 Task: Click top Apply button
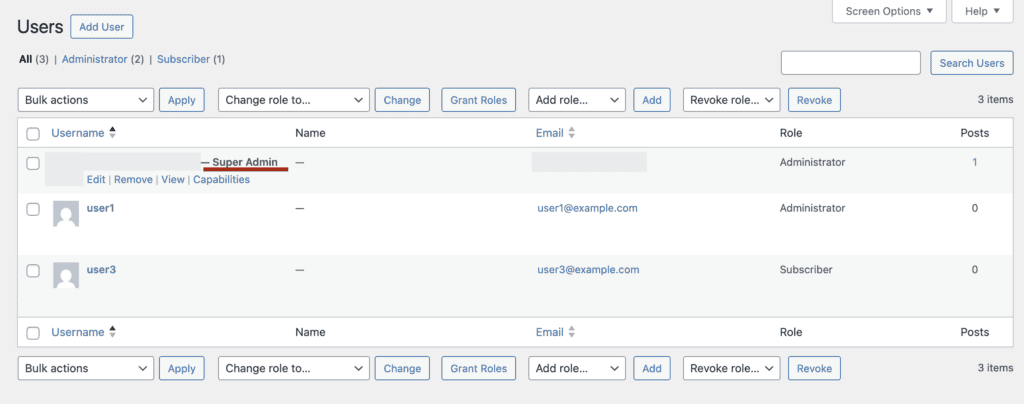coord(182,100)
